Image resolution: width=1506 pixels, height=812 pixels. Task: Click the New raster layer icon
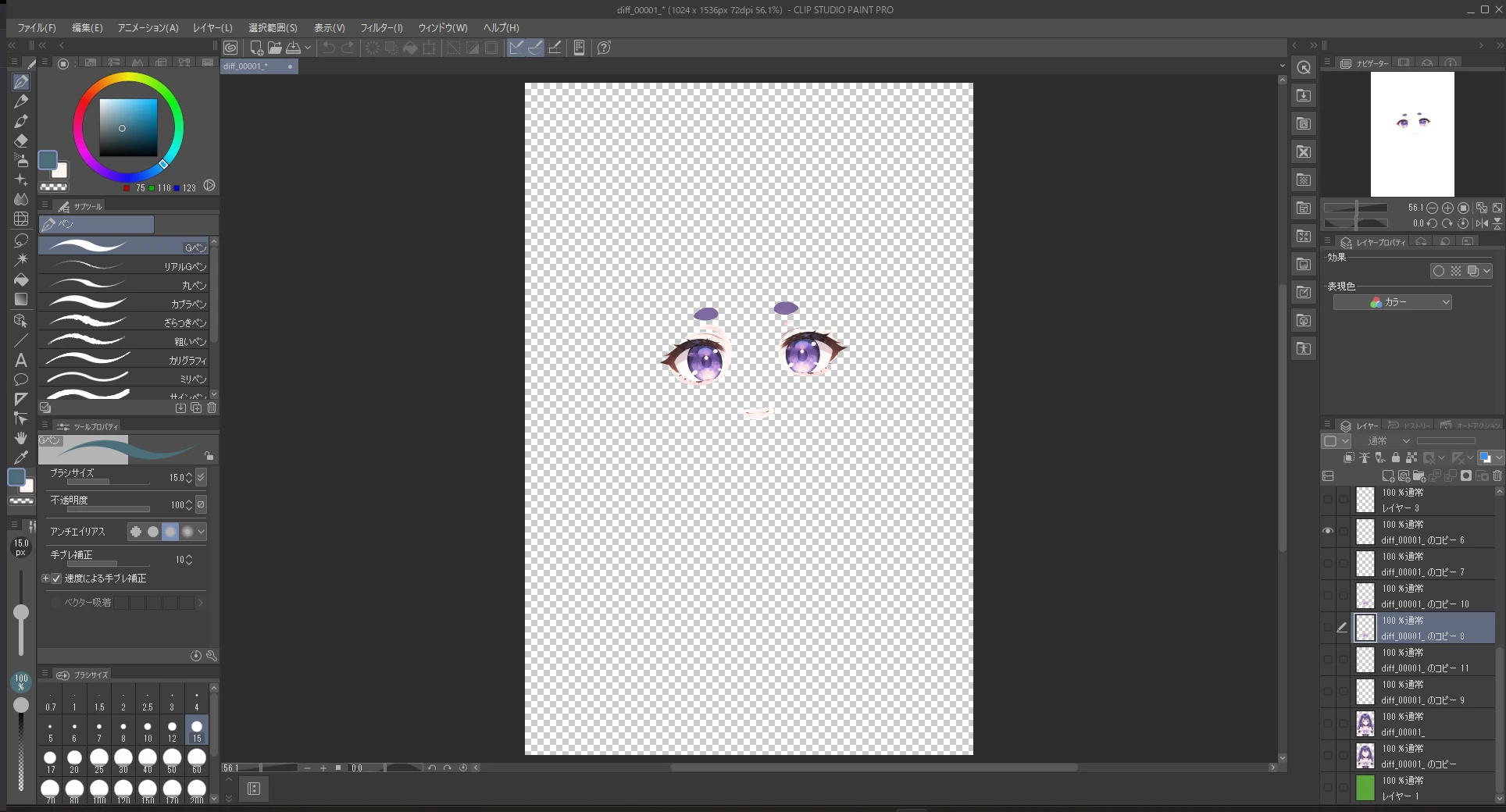(x=1388, y=475)
